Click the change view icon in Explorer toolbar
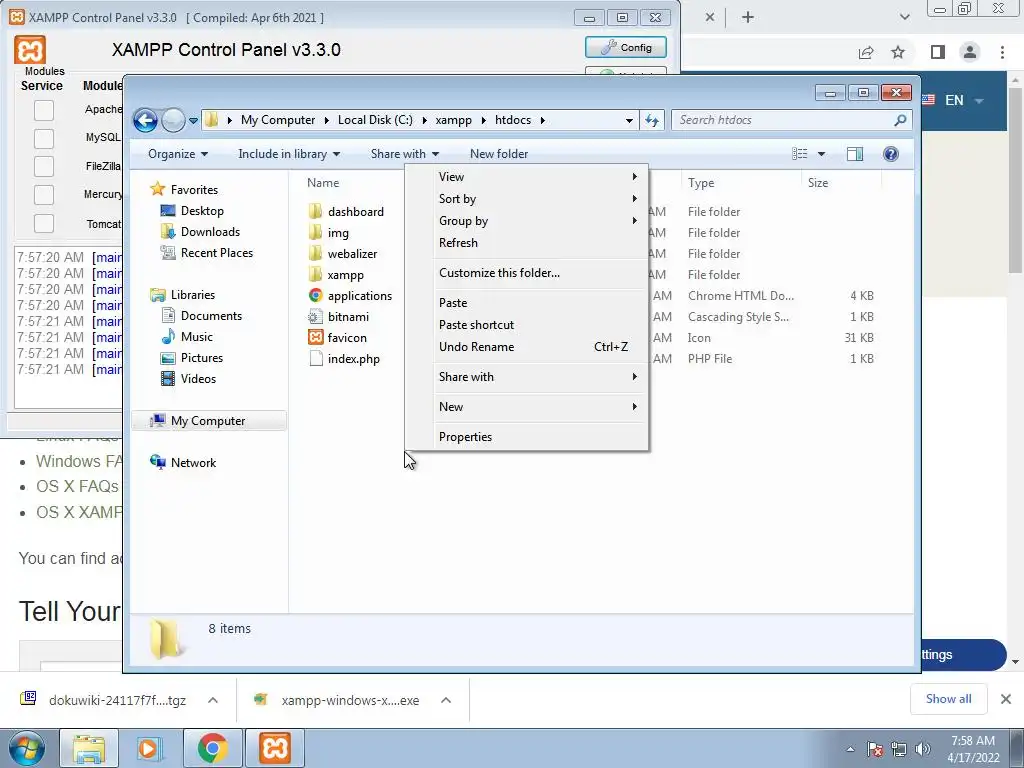 (800, 154)
